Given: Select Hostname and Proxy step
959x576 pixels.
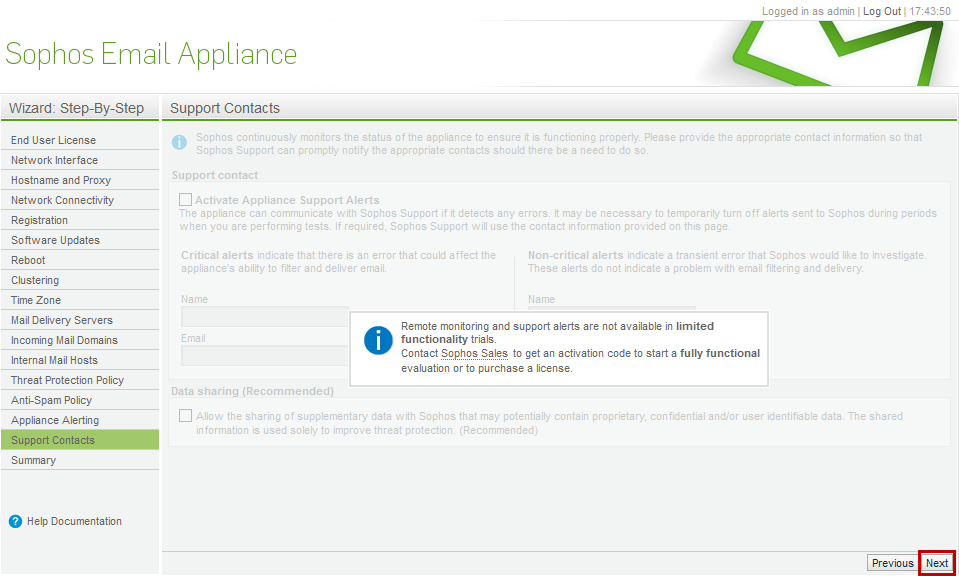Looking at the screenshot, I should (80, 180).
